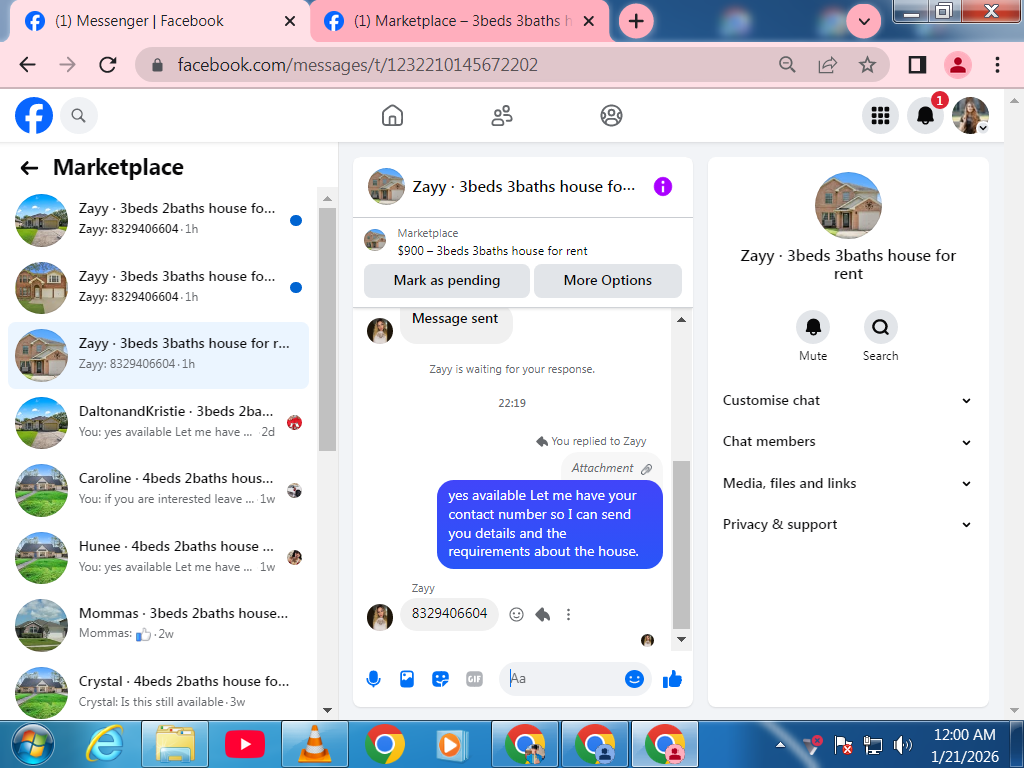The height and width of the screenshot is (768, 1024).
Task: Open Zayy 3beds 2baths house conversation
Action: (x=158, y=220)
